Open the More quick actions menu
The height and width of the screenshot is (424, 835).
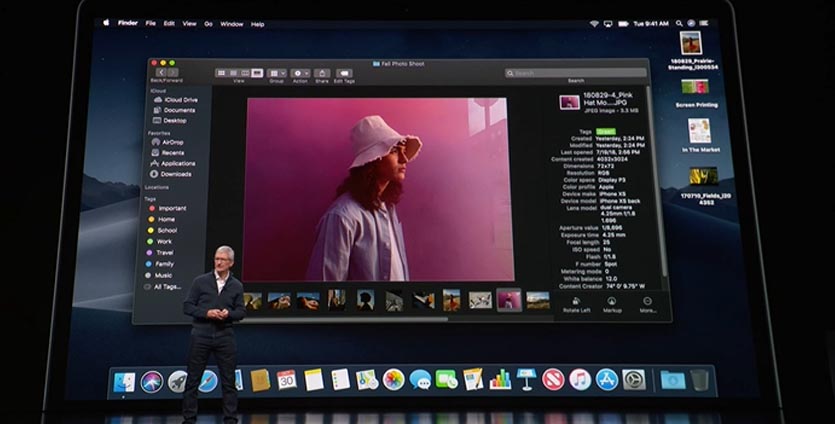pyautogui.click(x=647, y=303)
